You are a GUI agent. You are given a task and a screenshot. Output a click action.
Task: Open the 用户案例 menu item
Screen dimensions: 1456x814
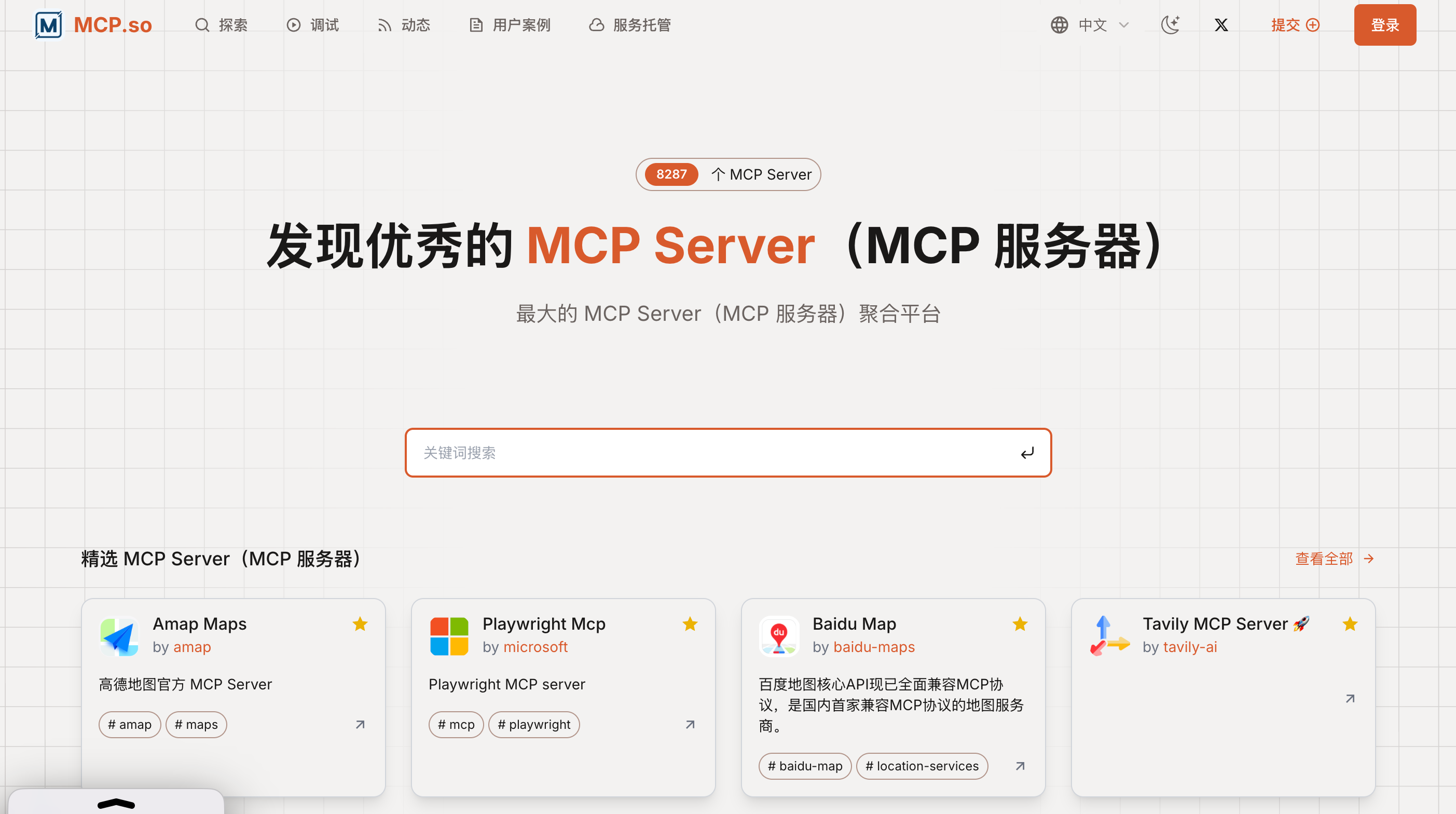[510, 25]
